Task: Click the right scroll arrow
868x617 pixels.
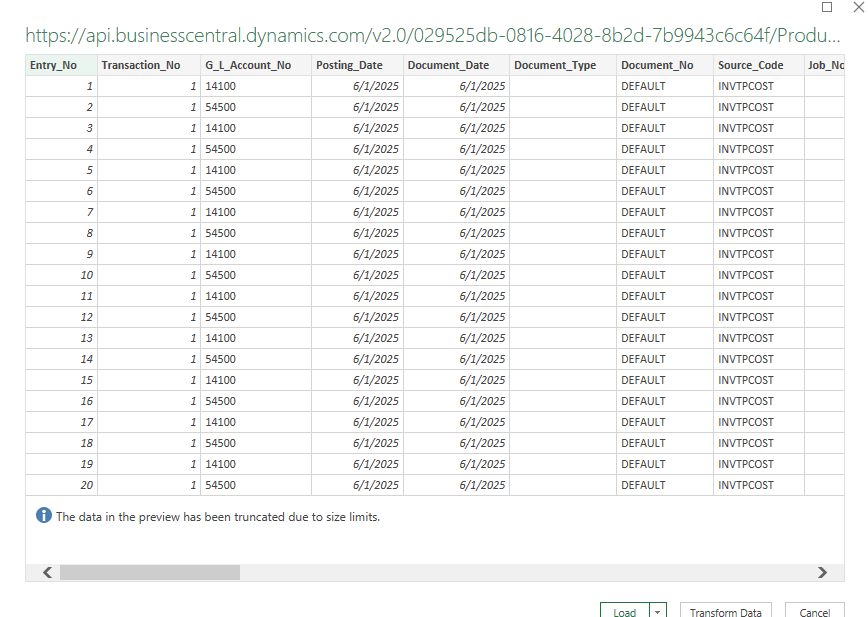Action: (822, 573)
